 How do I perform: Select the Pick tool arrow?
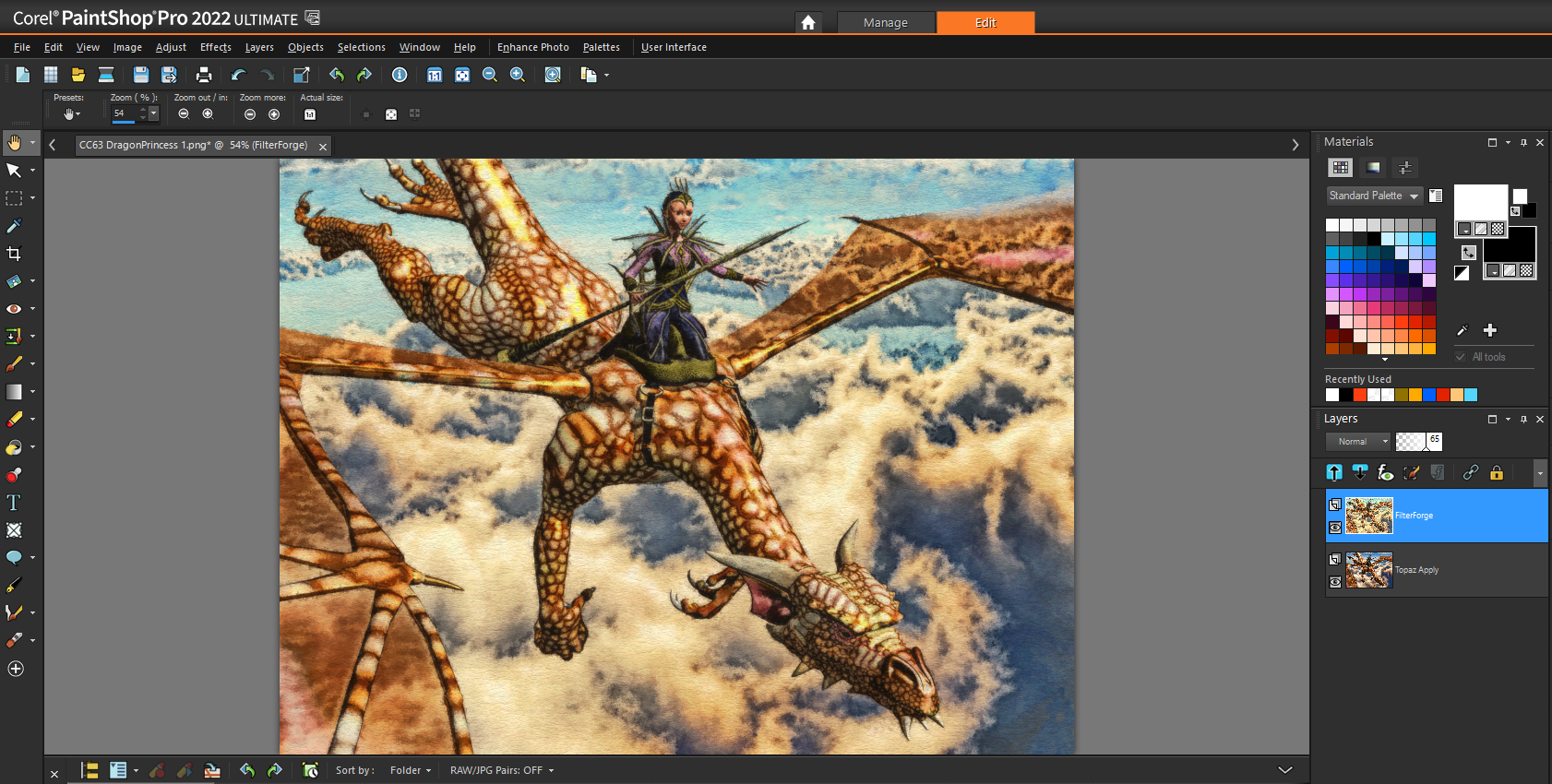pyautogui.click(x=14, y=171)
